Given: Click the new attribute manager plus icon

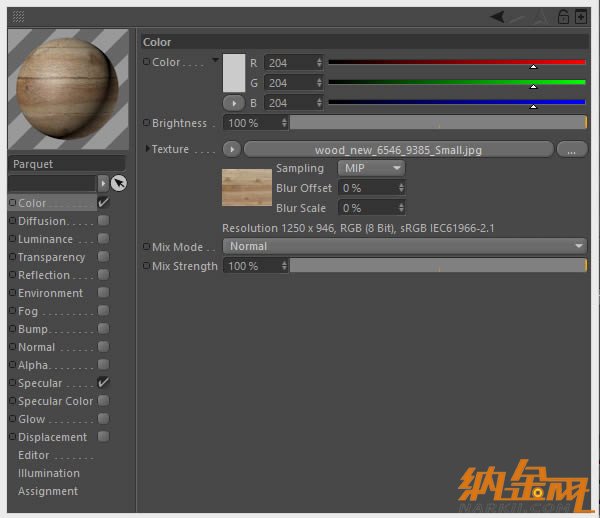Looking at the screenshot, I should pyautogui.click(x=581, y=17).
